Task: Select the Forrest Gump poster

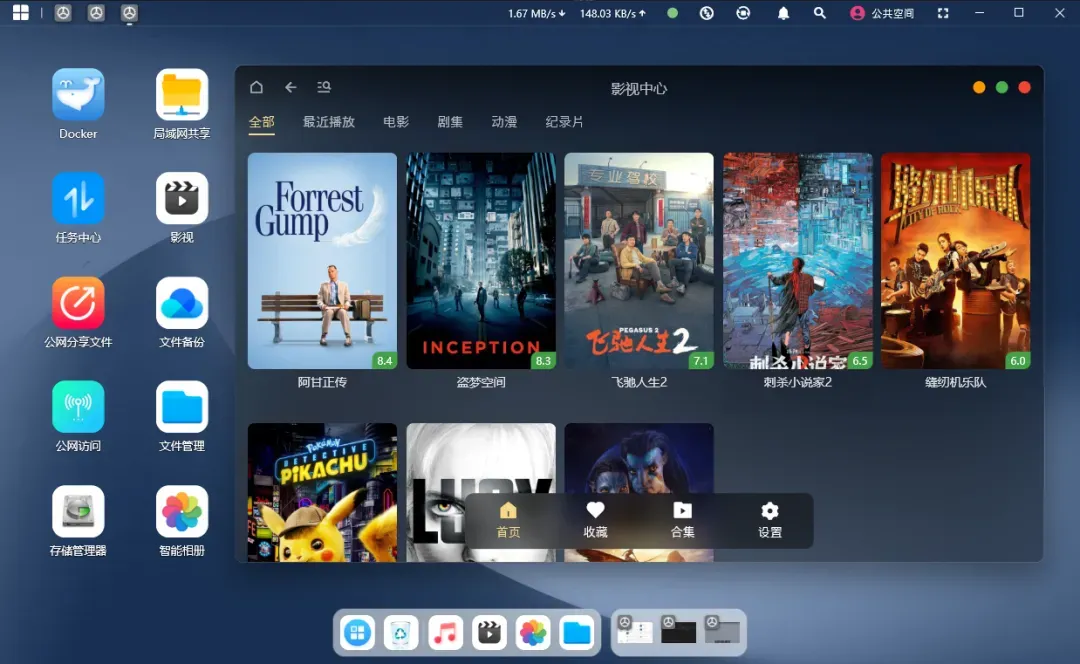Action: [x=322, y=260]
